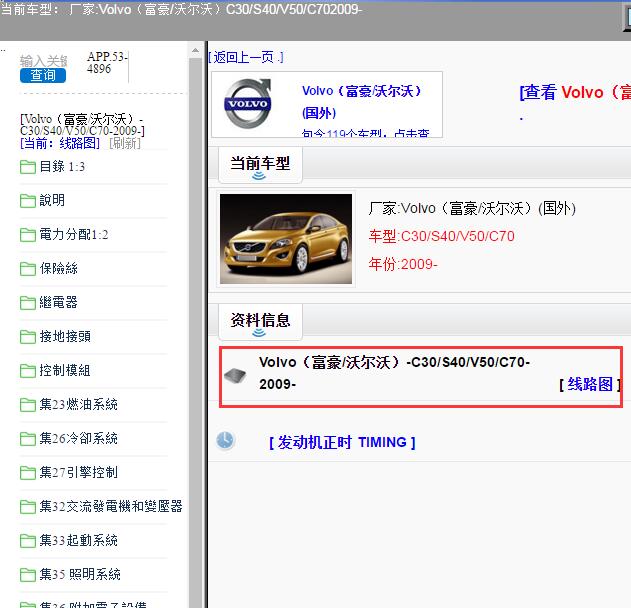
Task: Open the 保險絲 folder entry
Action: point(58,268)
